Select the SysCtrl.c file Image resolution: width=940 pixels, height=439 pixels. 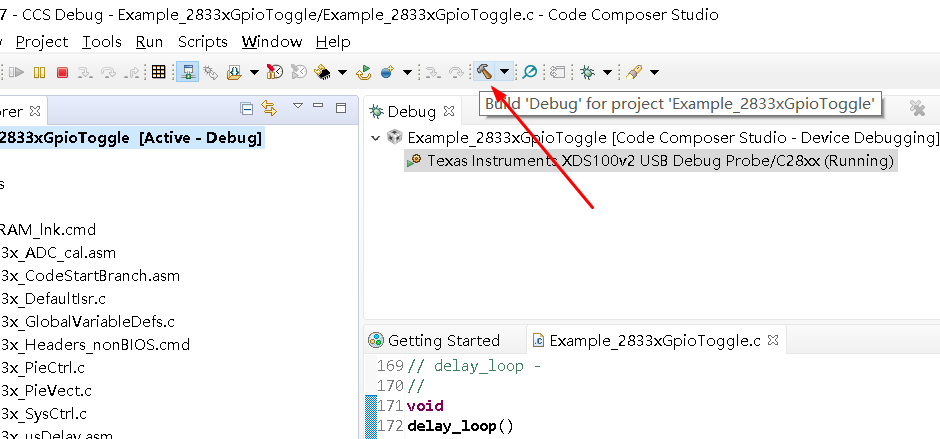[x=43, y=414]
